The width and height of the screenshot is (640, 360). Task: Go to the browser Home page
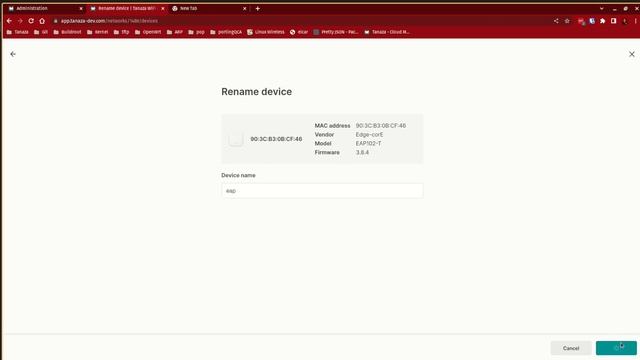click(42, 21)
